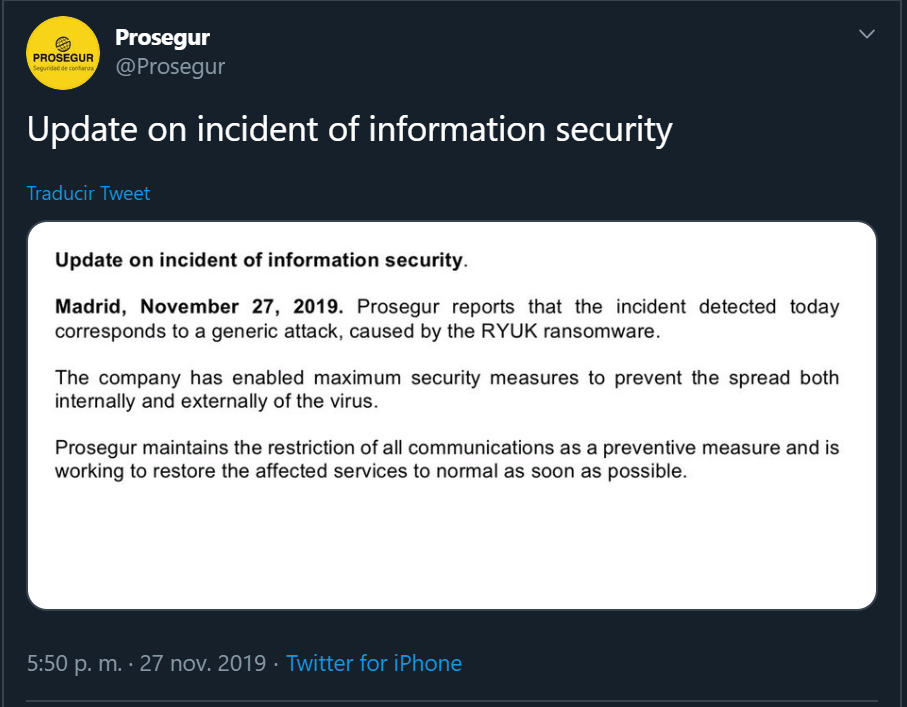Open the @Prosegur handle profile
The height and width of the screenshot is (707, 907).
[170, 67]
